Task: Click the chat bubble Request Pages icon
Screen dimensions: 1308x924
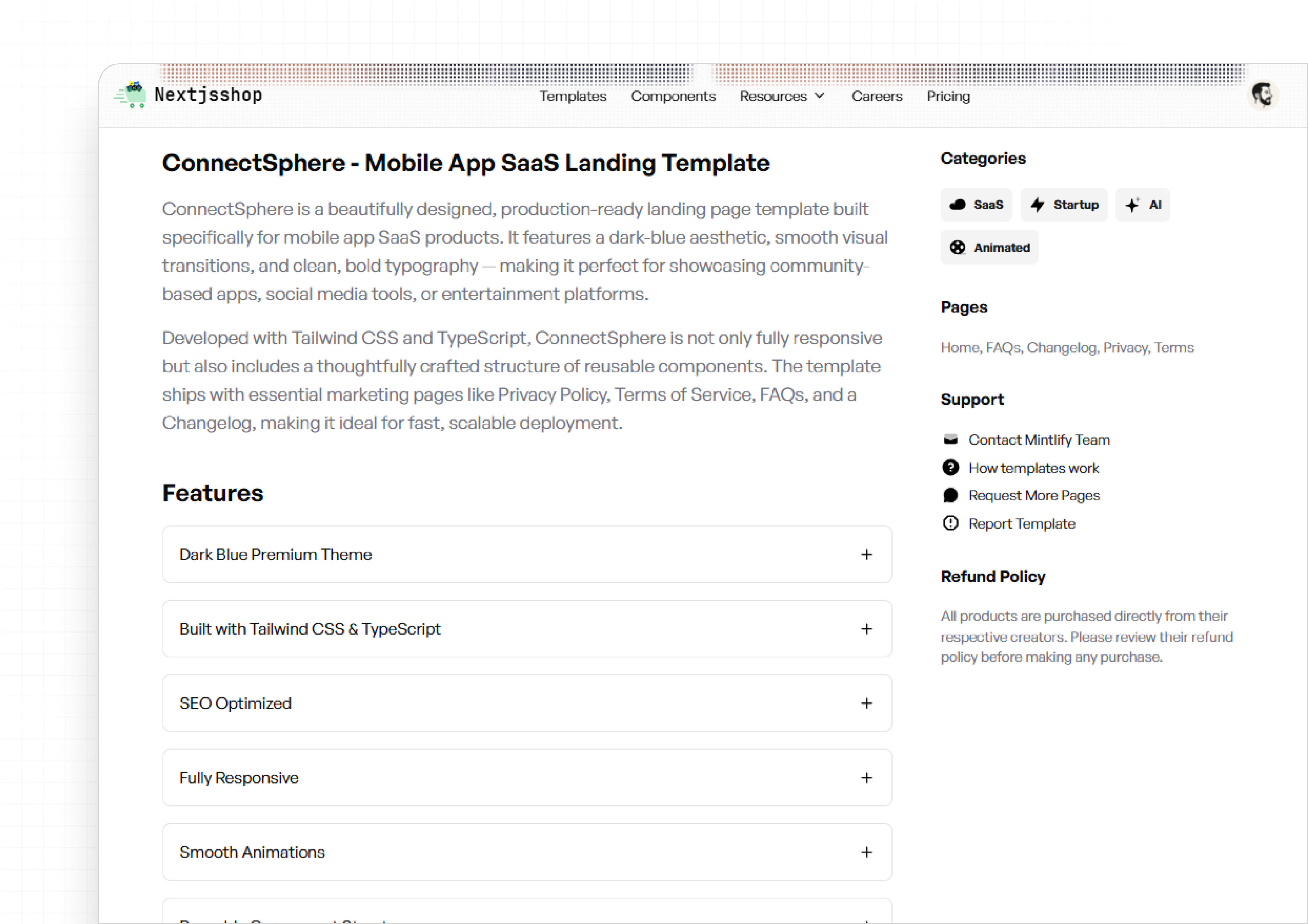Action: coord(950,495)
